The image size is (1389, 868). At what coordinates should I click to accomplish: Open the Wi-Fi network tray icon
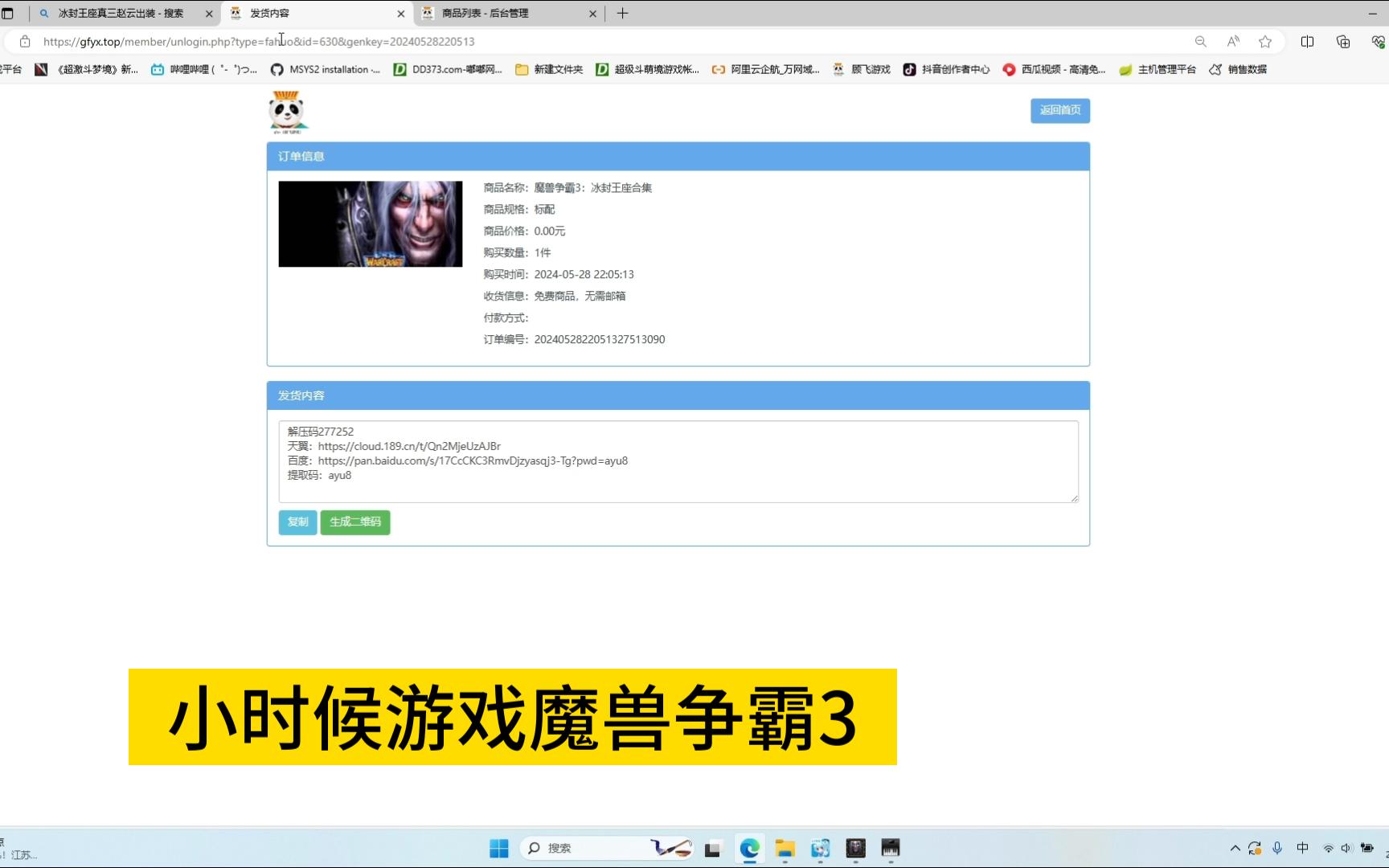[x=1329, y=849]
